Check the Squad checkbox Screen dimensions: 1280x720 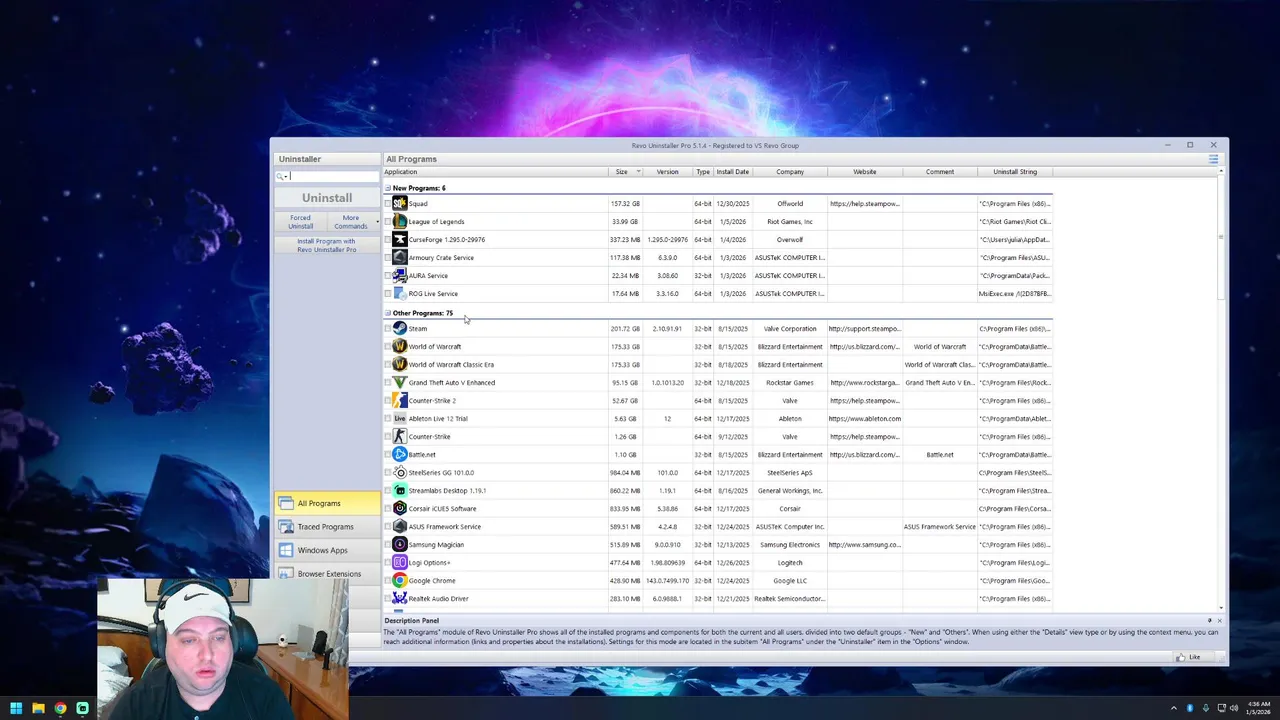[388, 204]
